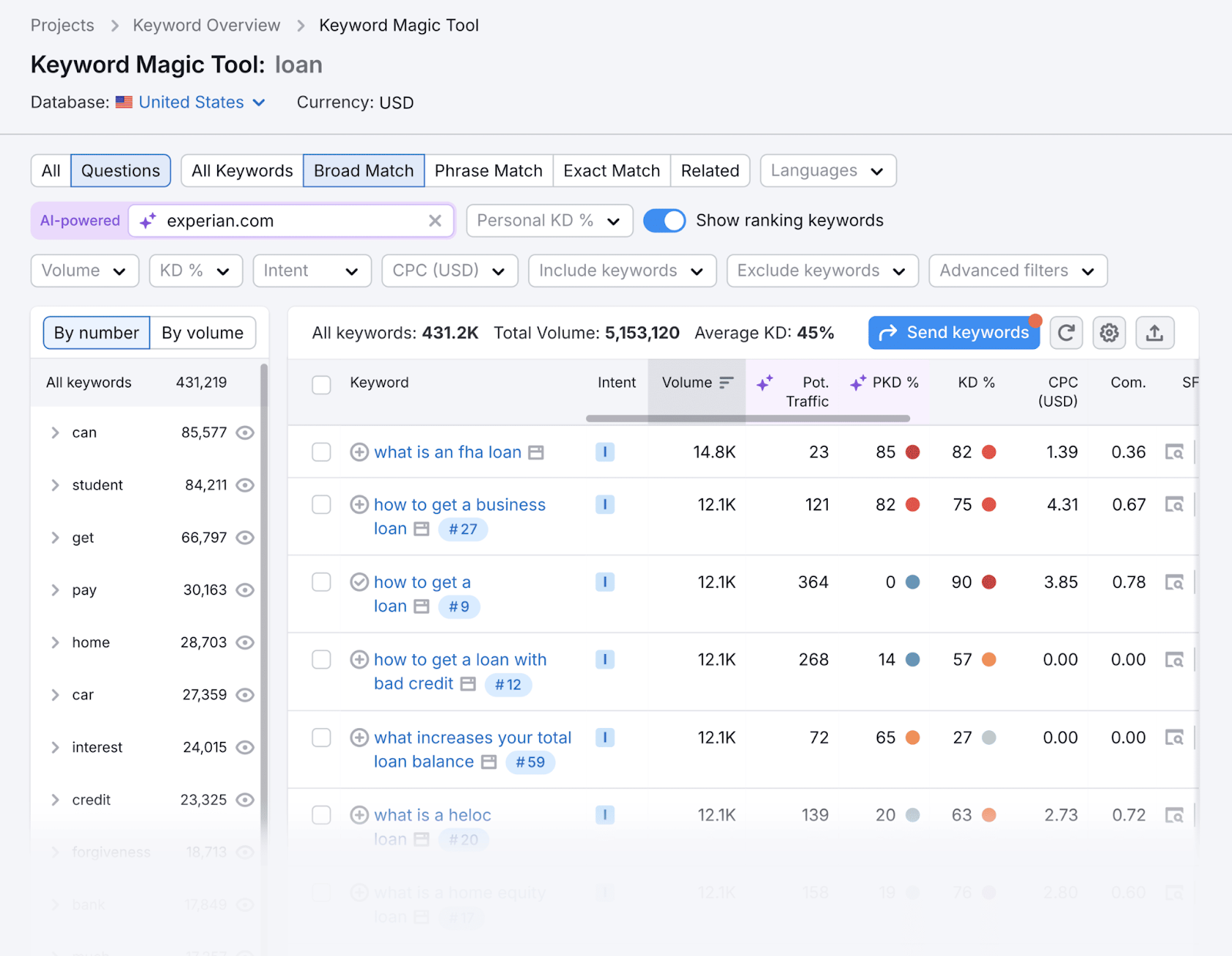Open SERP view icon for total loan balance row

coord(1174,737)
